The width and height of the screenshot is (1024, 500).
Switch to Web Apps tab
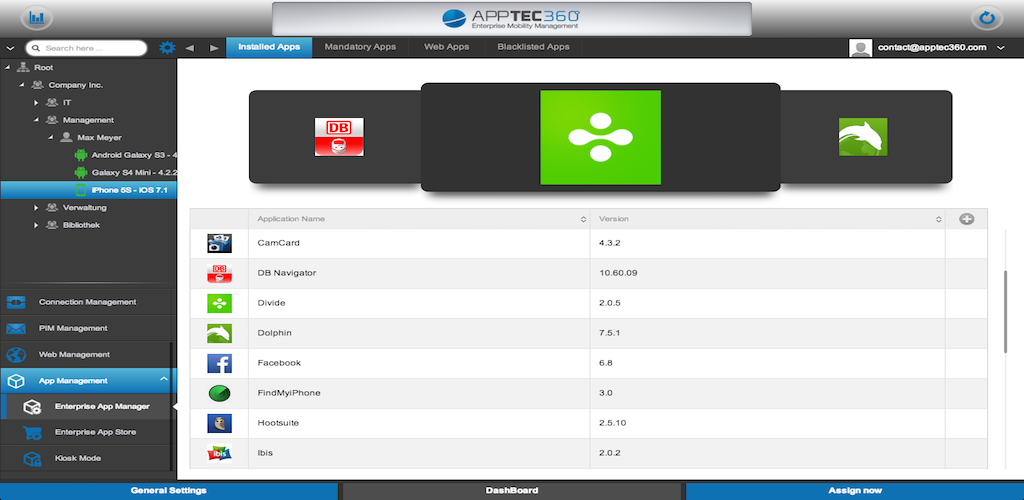pyautogui.click(x=447, y=47)
